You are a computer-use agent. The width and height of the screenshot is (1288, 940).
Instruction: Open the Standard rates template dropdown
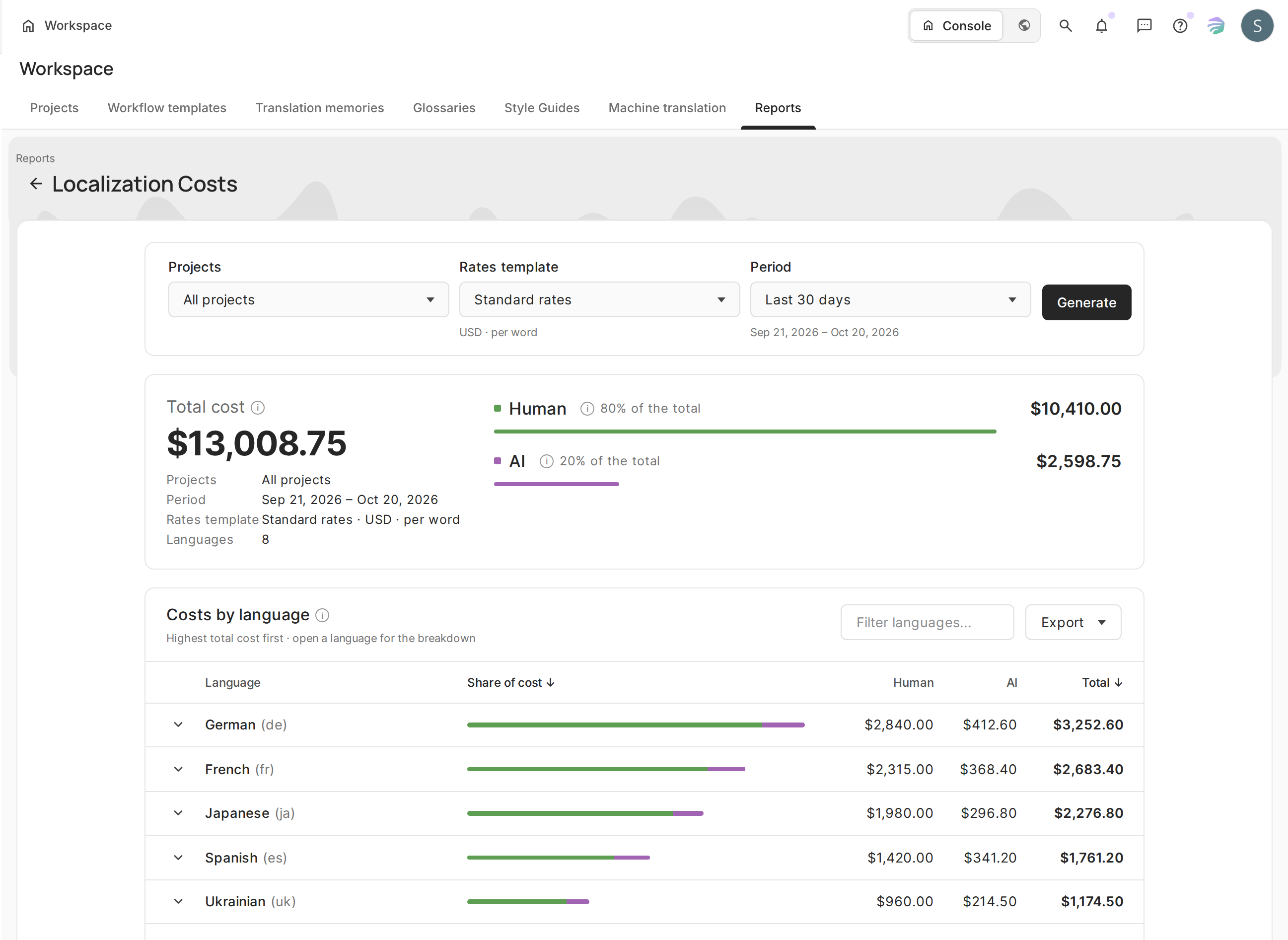[600, 300]
